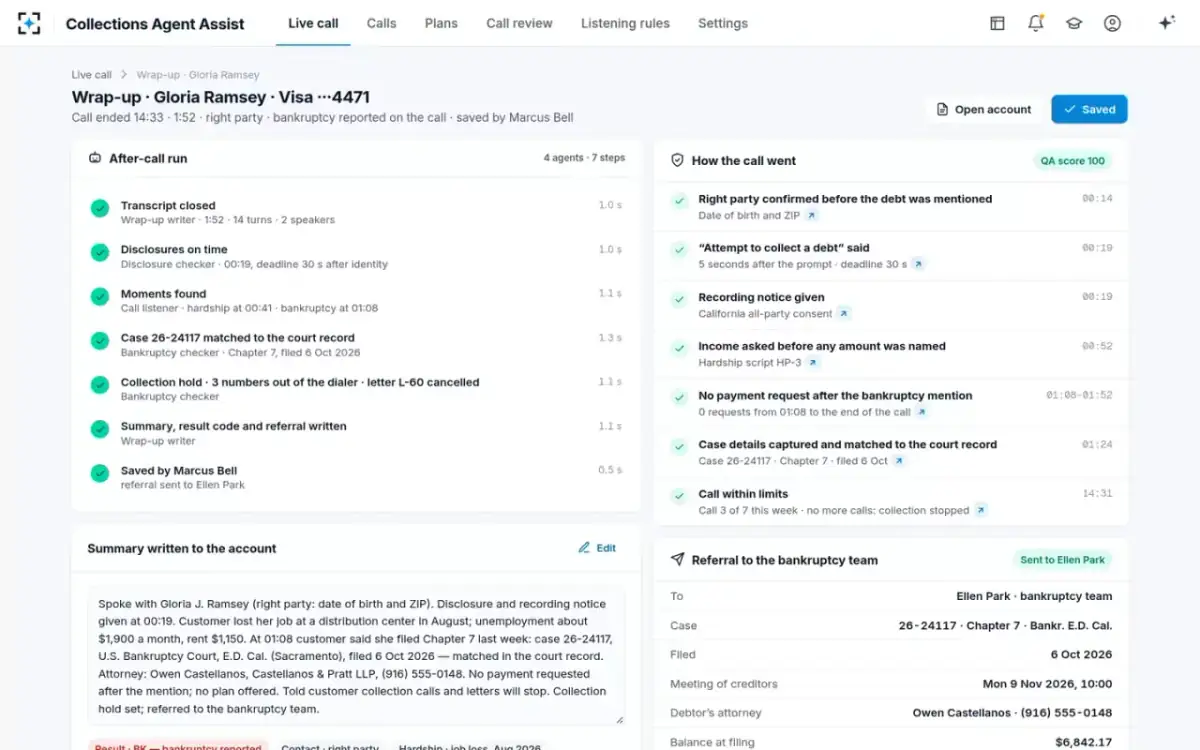The width and height of the screenshot is (1200, 750).
Task: Open the AI sparkle assistant icon
Action: 1166,23
